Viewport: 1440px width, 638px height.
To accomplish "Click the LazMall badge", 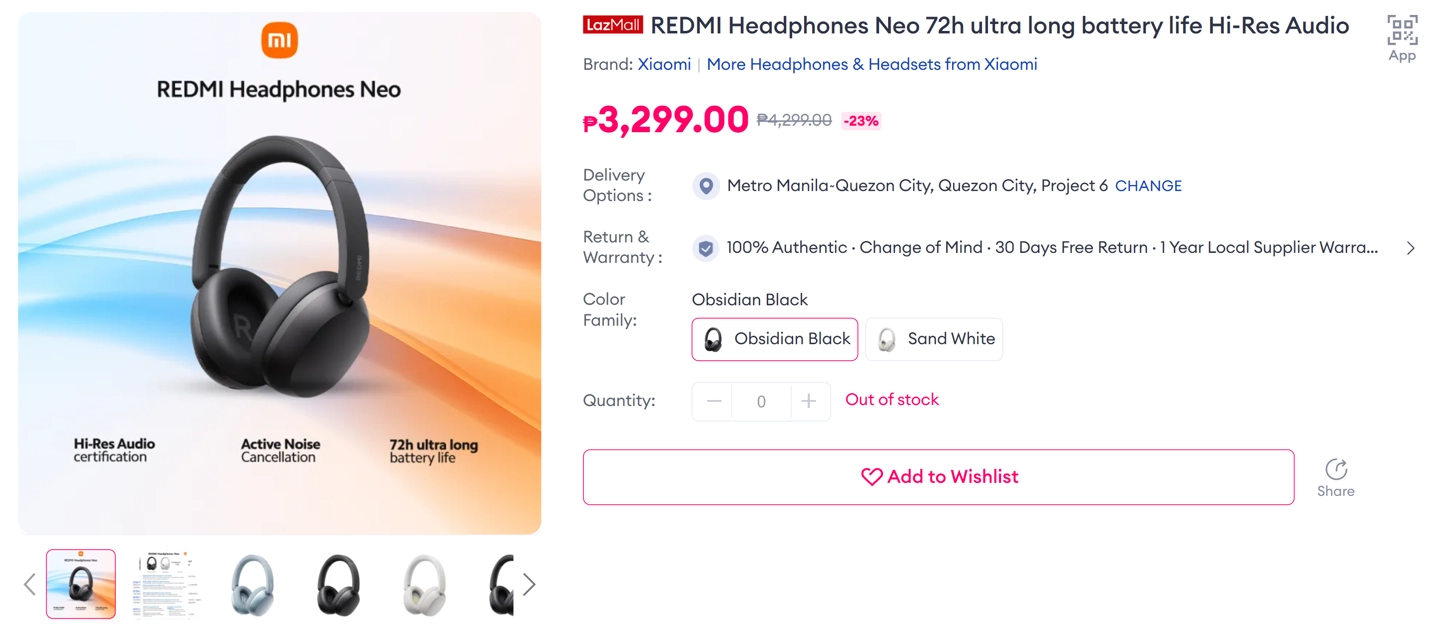I will point(613,26).
